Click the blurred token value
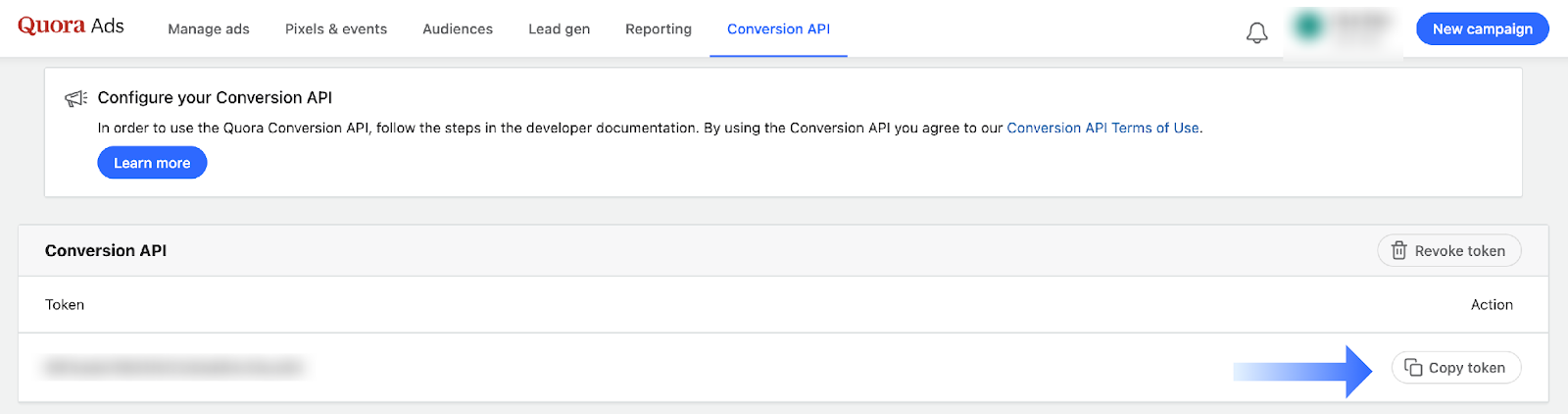1568x414 pixels. click(173, 368)
